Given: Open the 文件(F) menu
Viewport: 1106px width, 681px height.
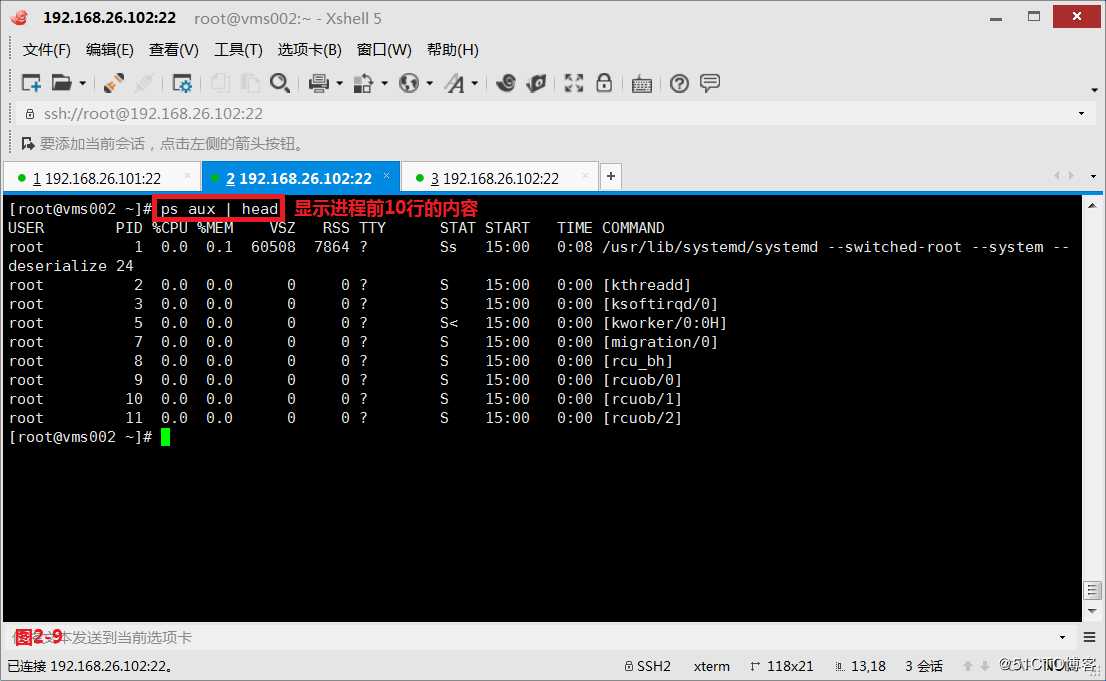Looking at the screenshot, I should 47,49.
